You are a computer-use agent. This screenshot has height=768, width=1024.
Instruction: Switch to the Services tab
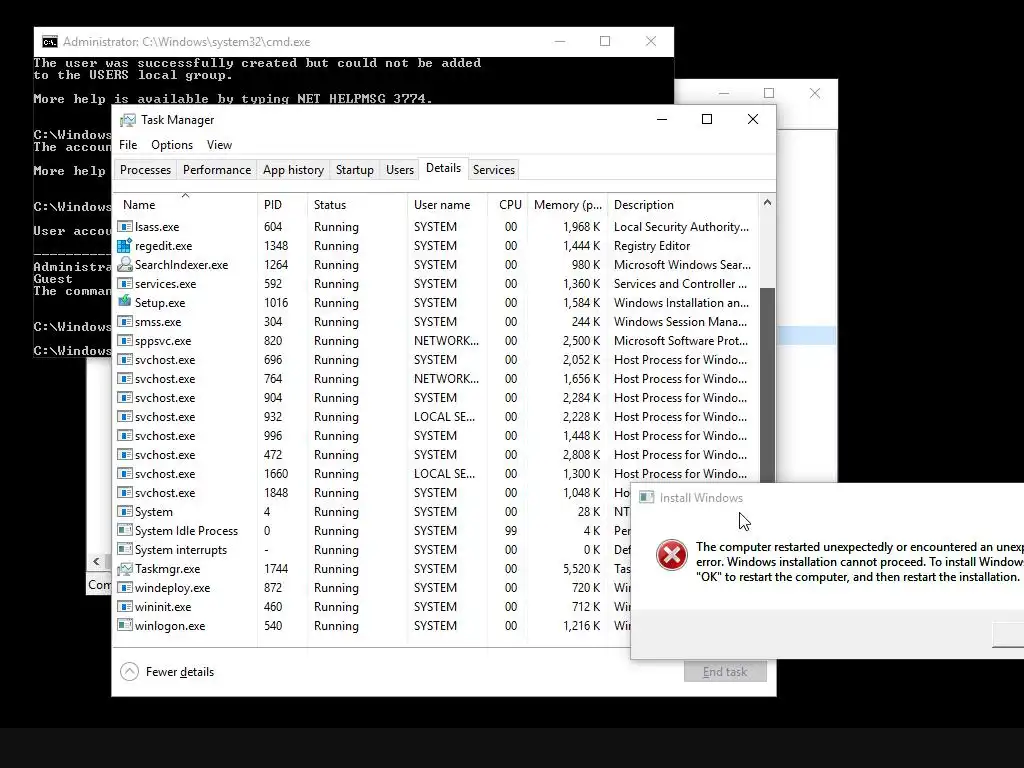click(x=494, y=170)
